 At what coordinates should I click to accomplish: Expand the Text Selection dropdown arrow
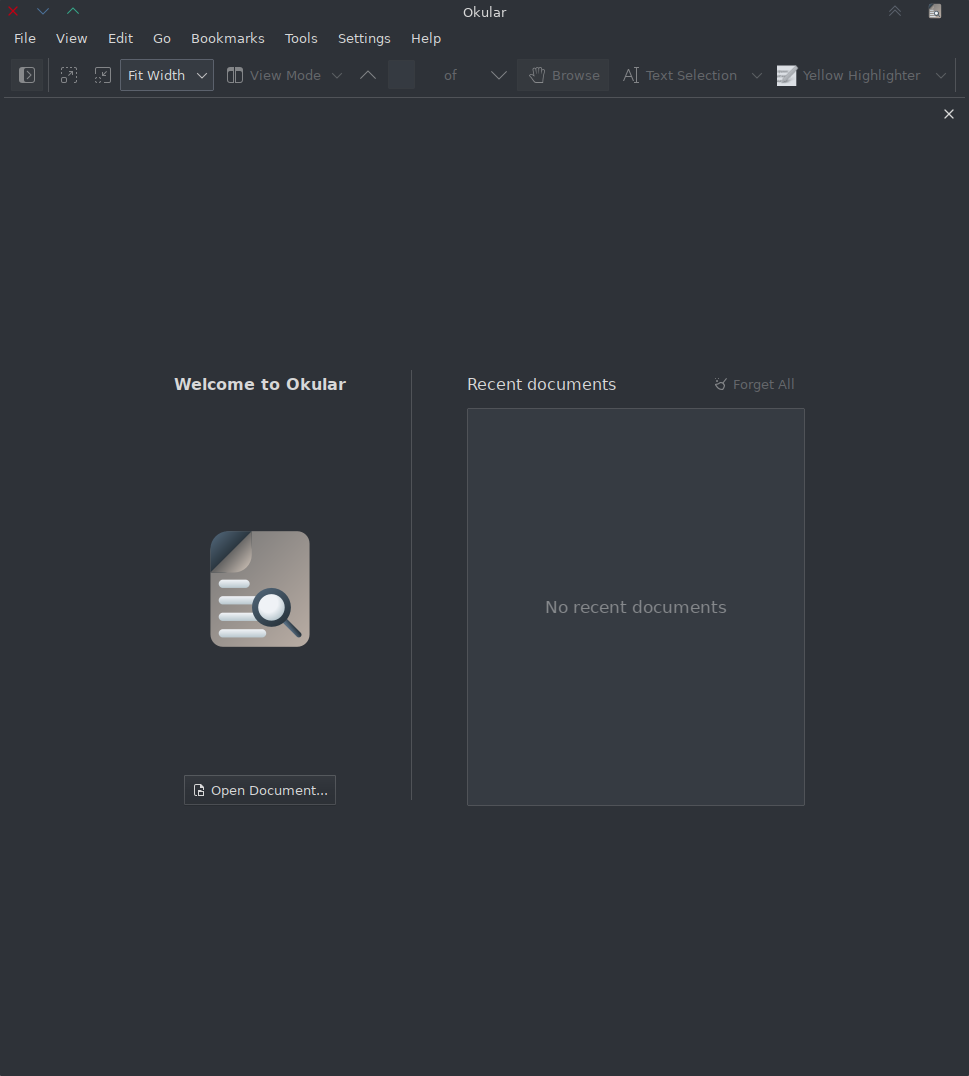click(756, 75)
